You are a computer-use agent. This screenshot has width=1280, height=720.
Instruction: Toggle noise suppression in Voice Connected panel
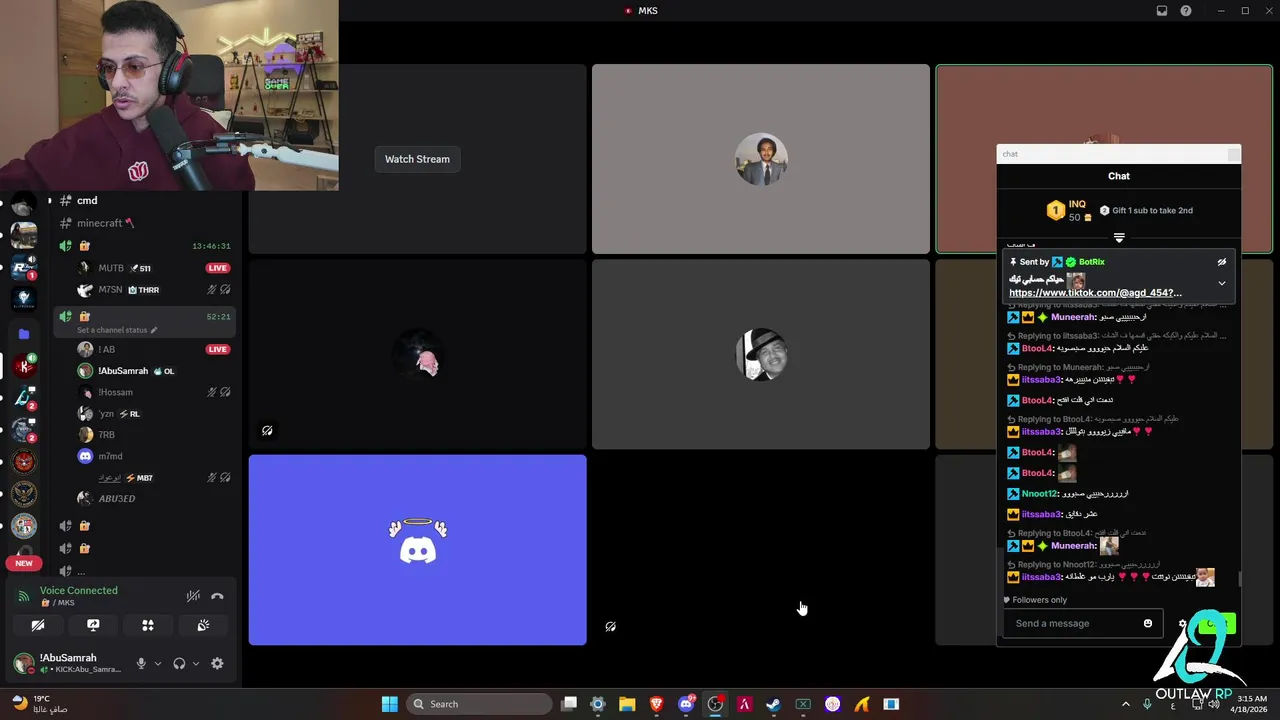(x=193, y=596)
